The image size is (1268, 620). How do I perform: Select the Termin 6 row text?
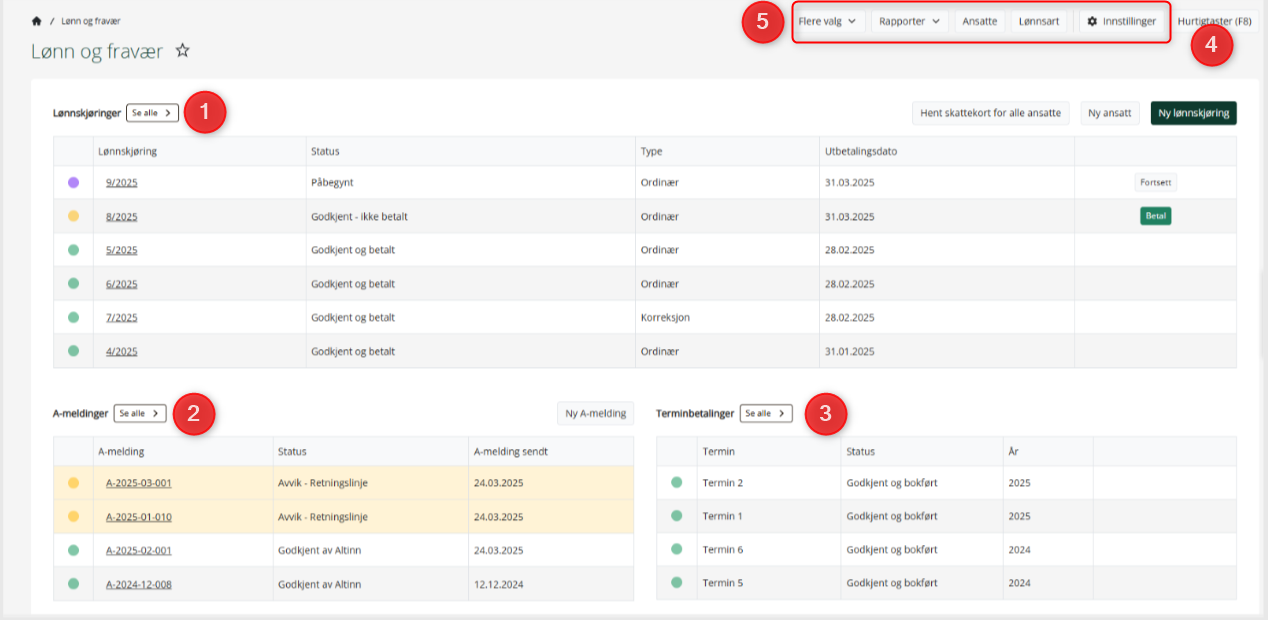coord(723,550)
